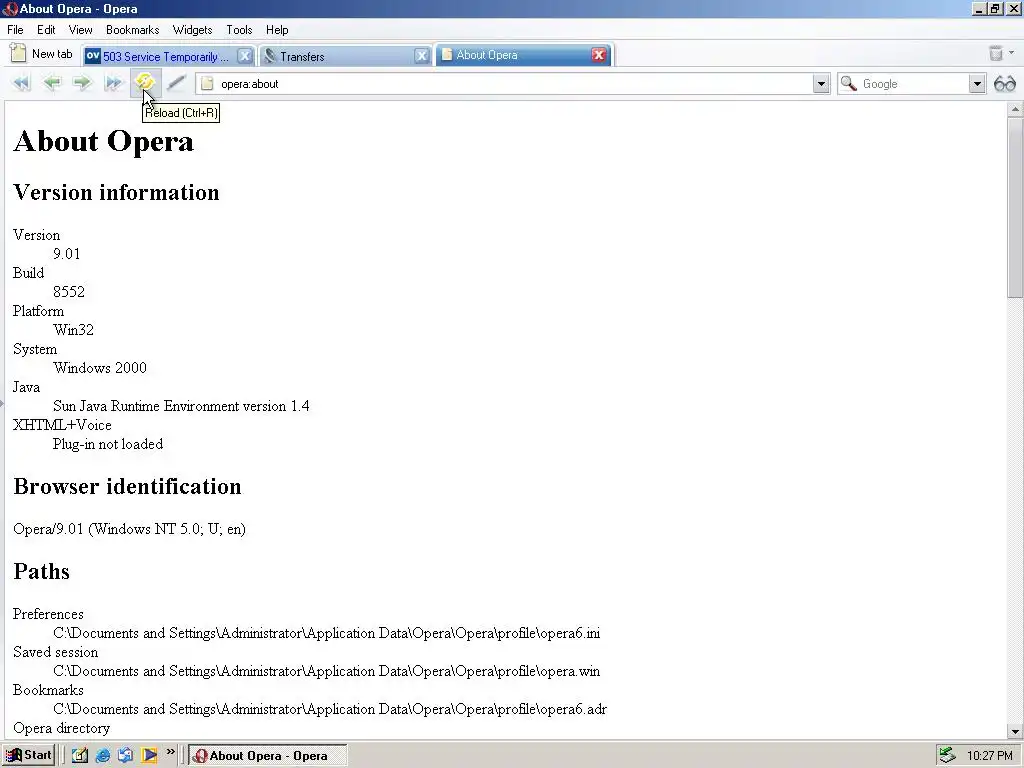1024x768 pixels.
Task: Open the Edit menu
Action: tap(46, 30)
